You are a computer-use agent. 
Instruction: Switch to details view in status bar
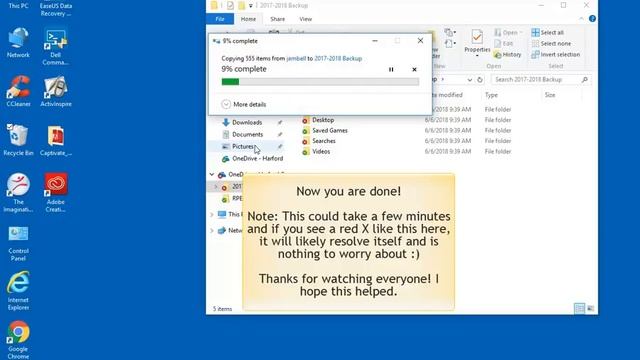coord(579,309)
